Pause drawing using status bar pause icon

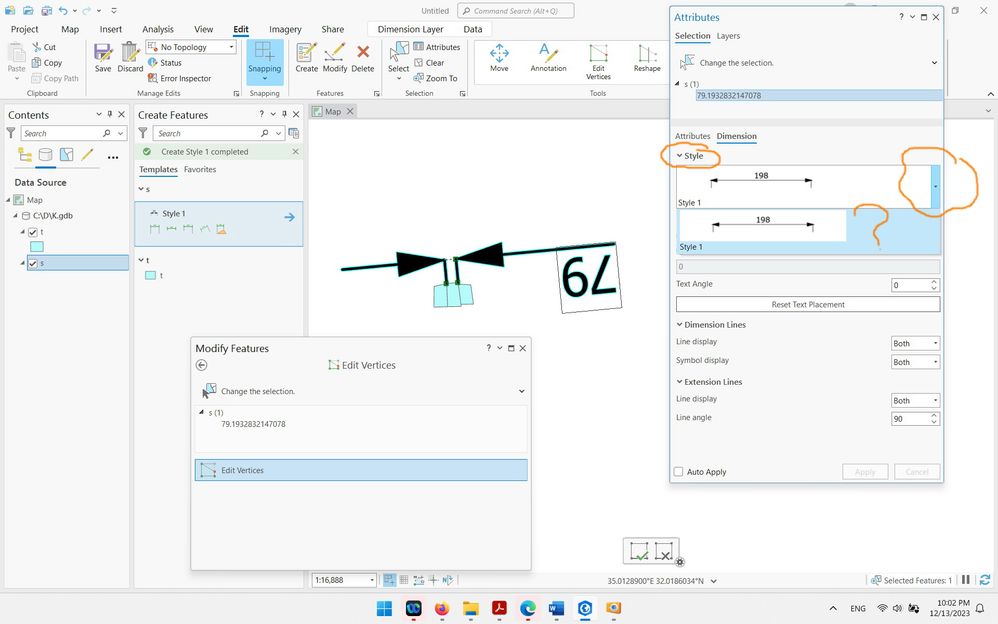[966, 580]
